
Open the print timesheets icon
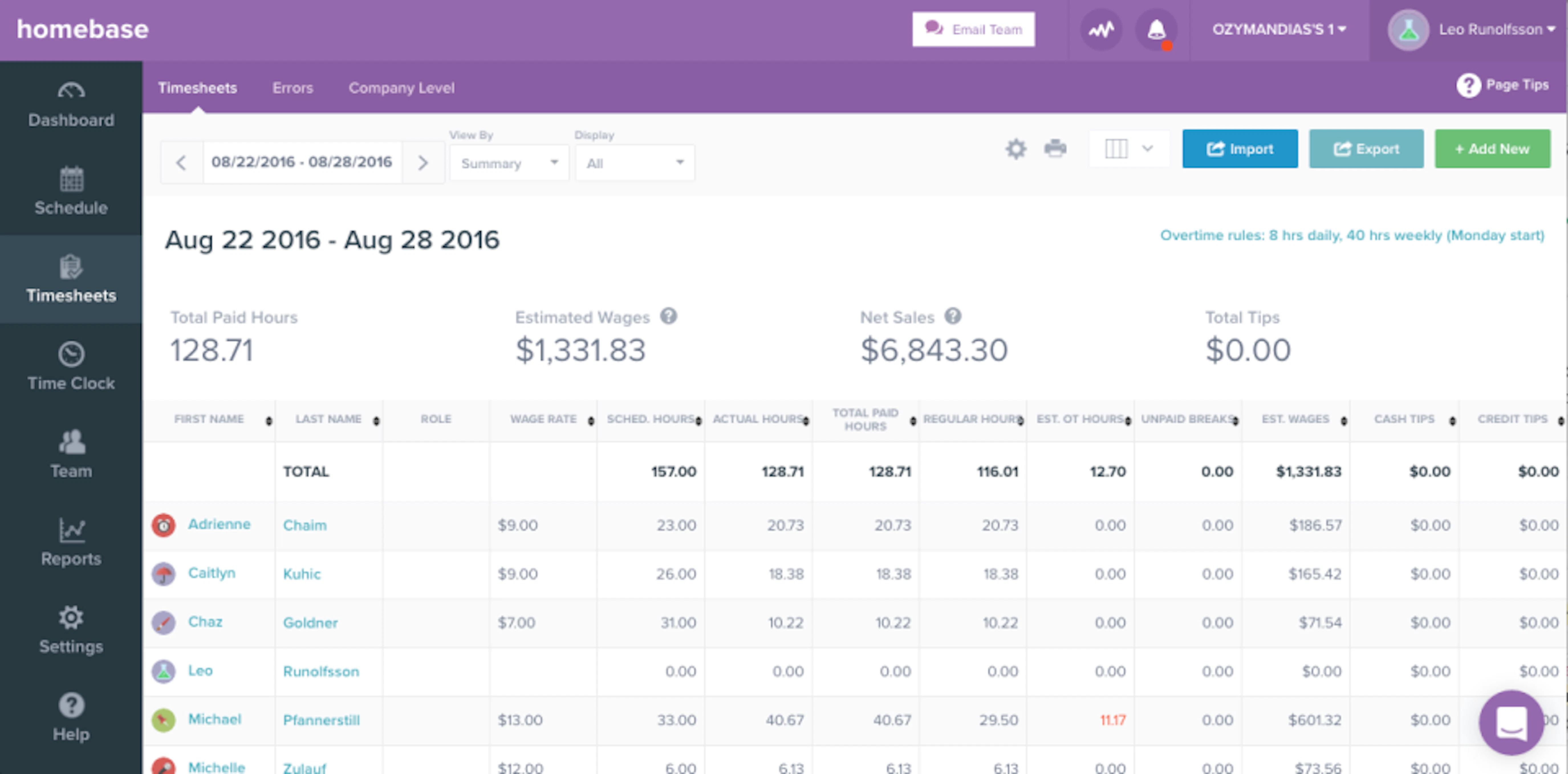(1055, 148)
